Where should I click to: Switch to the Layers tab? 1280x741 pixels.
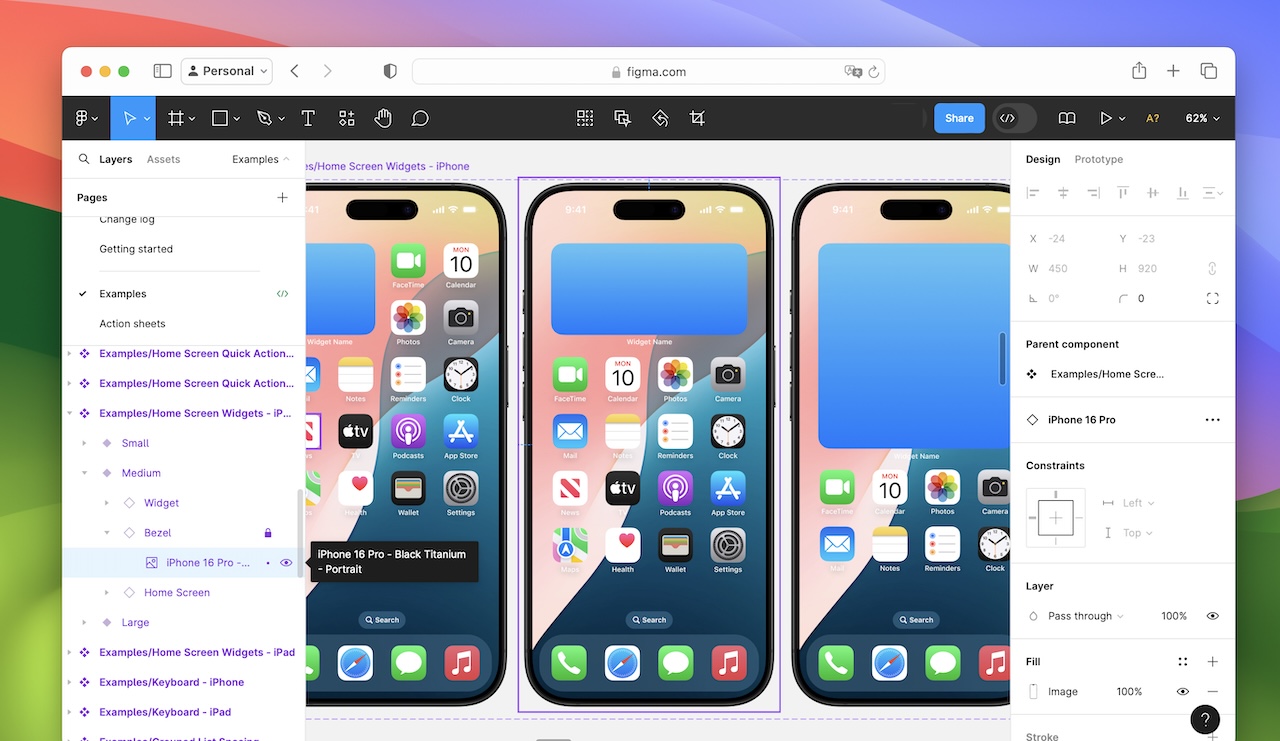(115, 159)
